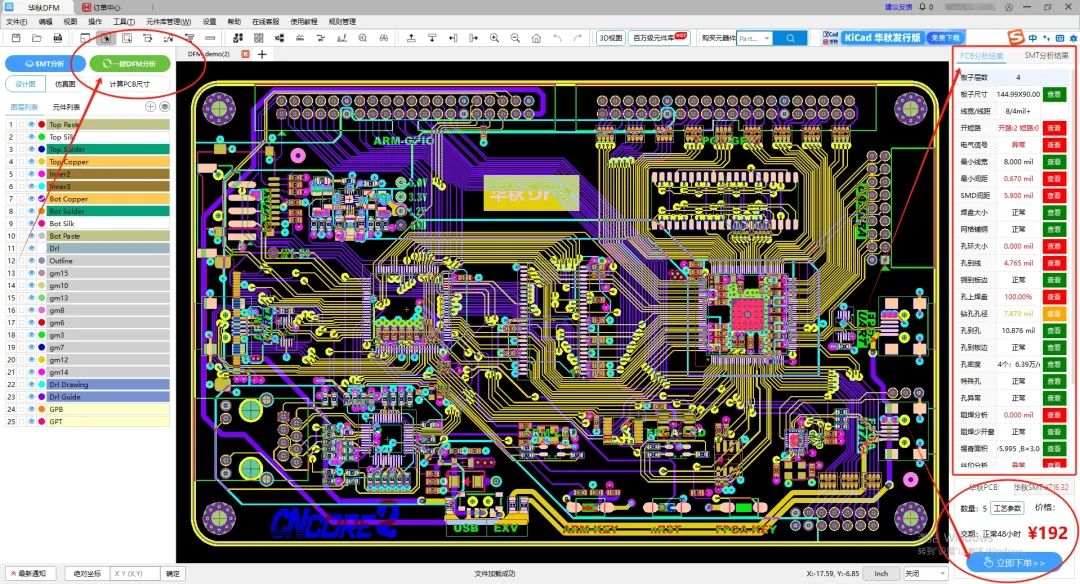Viewport: 1080px width, 584px height.
Task: Toggle visibility of Outline layer
Action: point(31,261)
